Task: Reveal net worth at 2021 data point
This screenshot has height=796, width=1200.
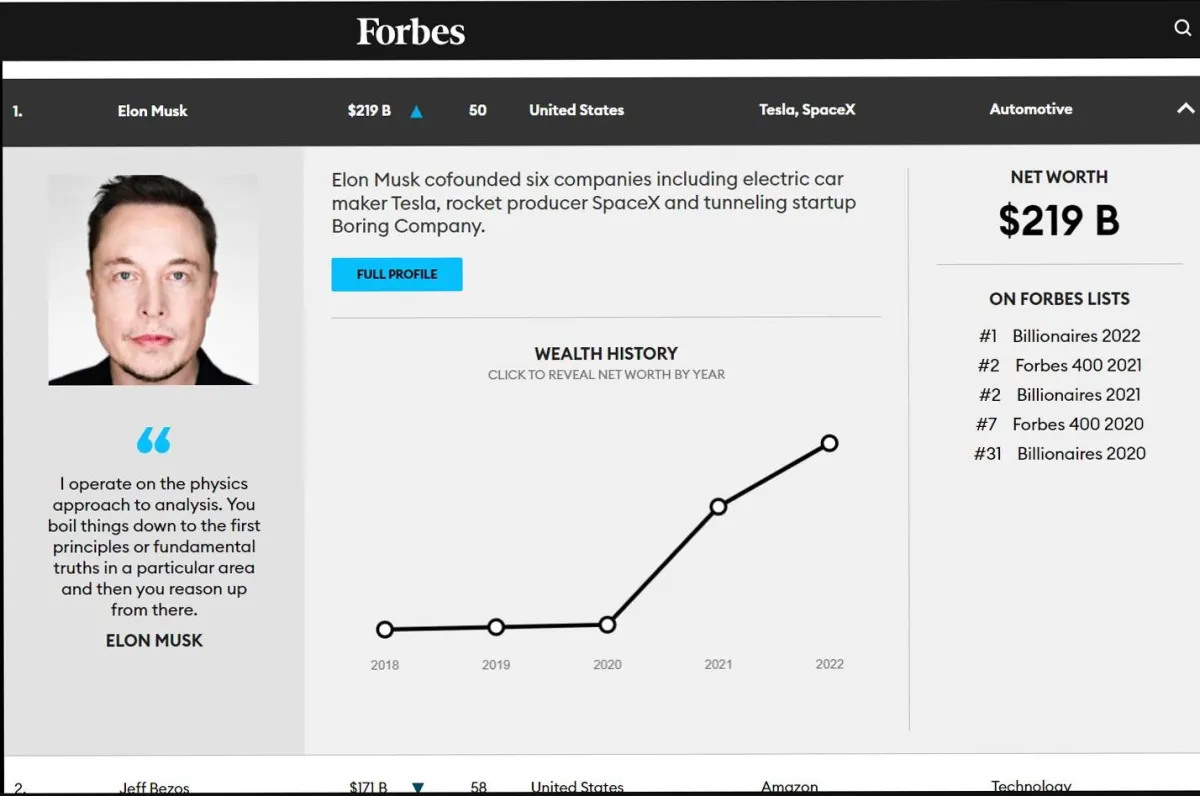Action: pos(718,506)
